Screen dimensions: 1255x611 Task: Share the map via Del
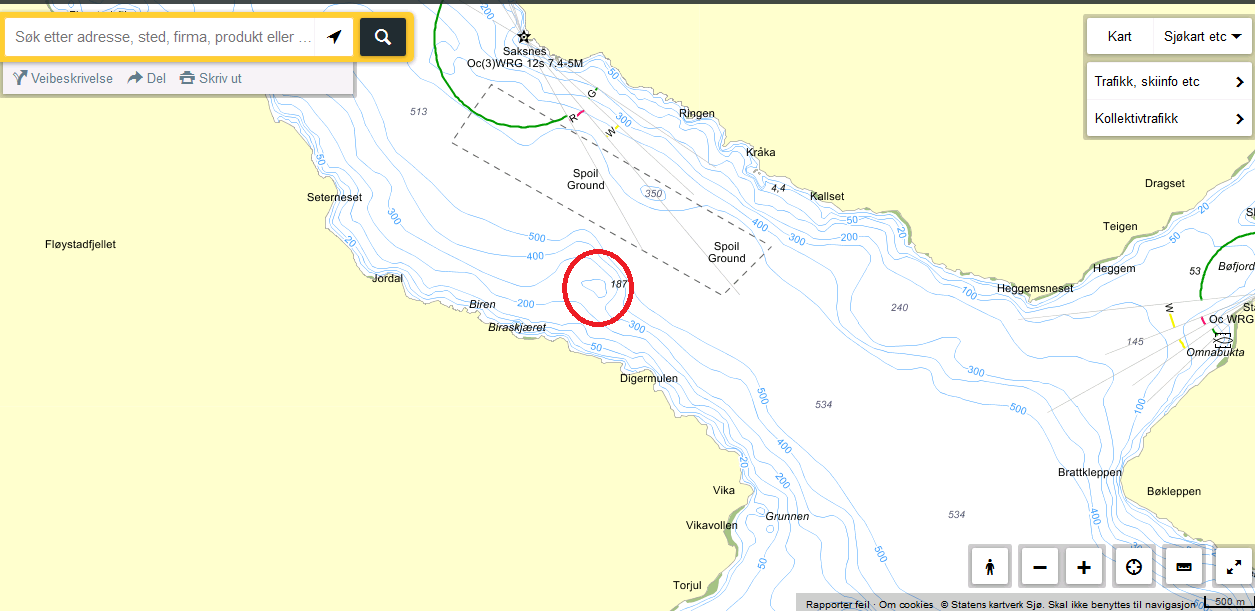147,78
